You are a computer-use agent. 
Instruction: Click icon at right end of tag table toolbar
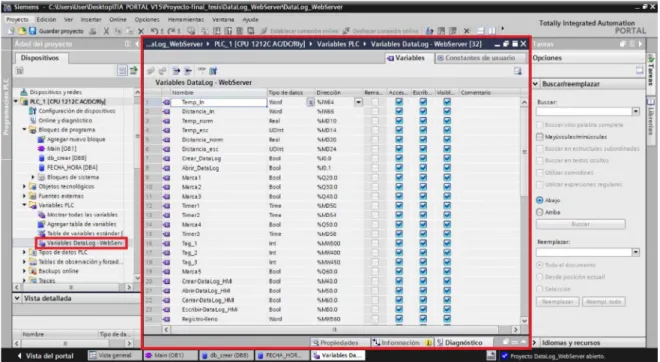[517, 71]
